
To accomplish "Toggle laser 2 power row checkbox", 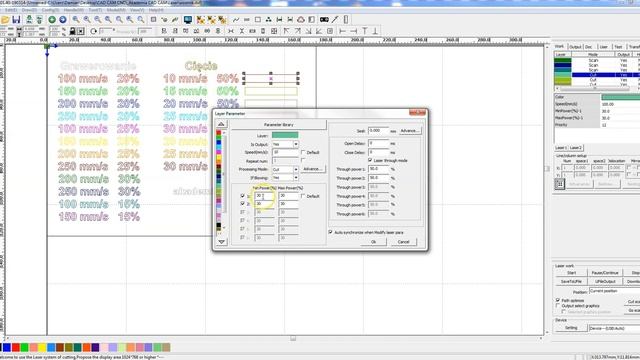I will 242,203.
